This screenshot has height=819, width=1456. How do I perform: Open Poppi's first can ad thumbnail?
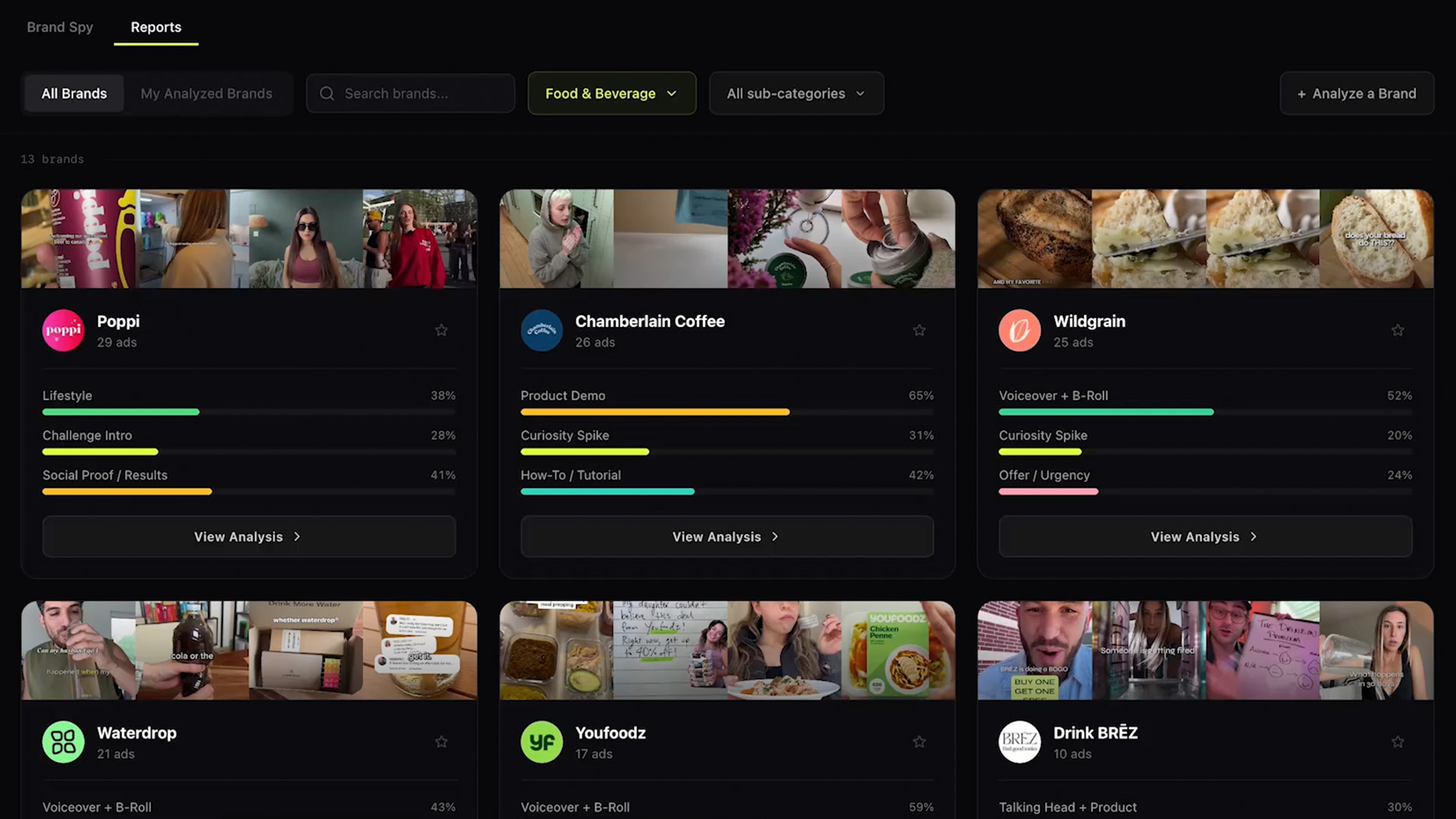pos(78,239)
